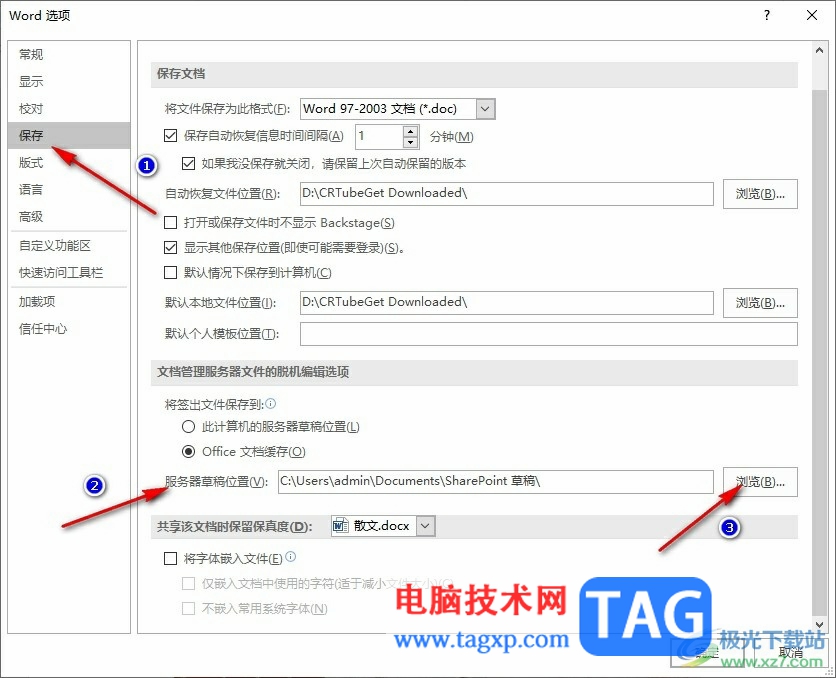Select the 校对 category
The height and width of the screenshot is (678, 836).
(x=69, y=109)
